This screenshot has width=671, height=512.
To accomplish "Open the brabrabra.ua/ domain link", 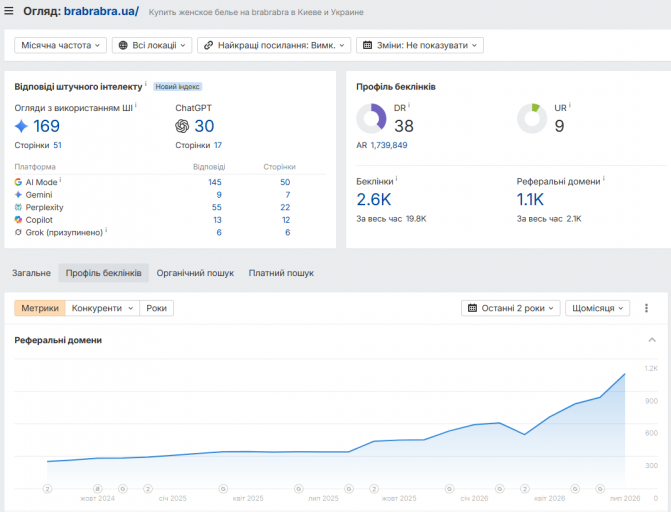I will click(101, 11).
